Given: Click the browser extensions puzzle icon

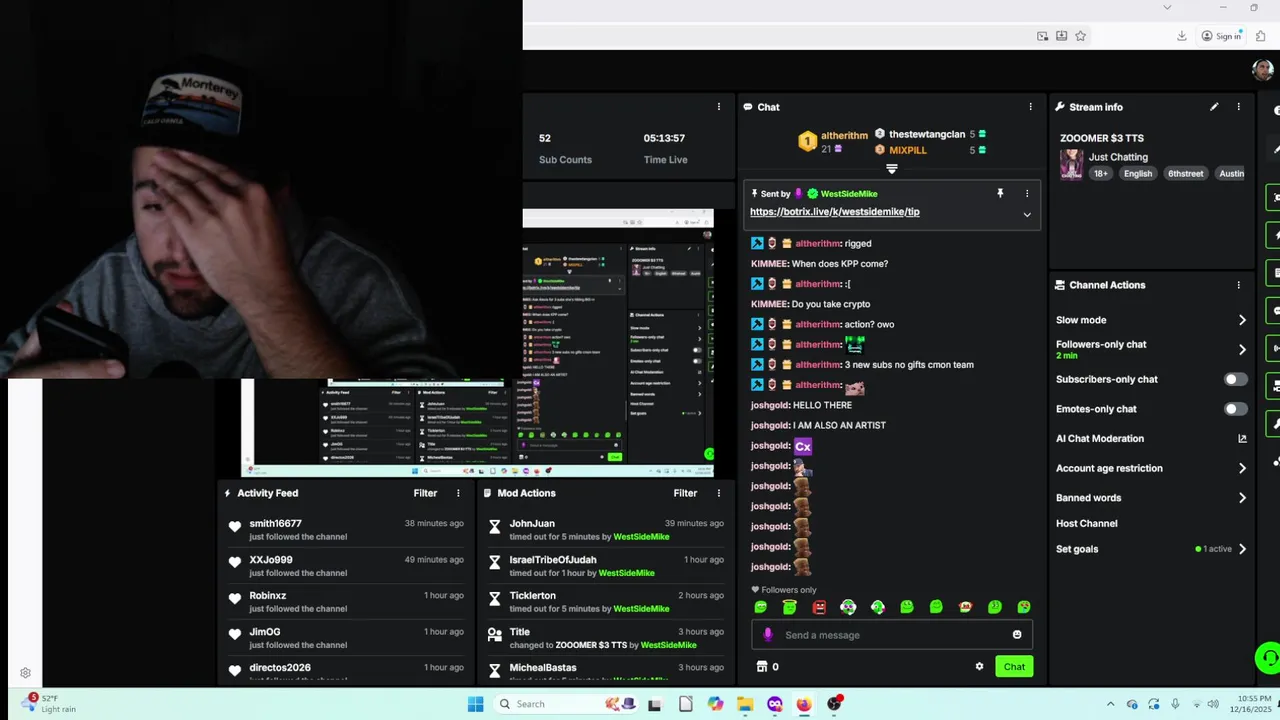Looking at the screenshot, I should [1260, 36].
